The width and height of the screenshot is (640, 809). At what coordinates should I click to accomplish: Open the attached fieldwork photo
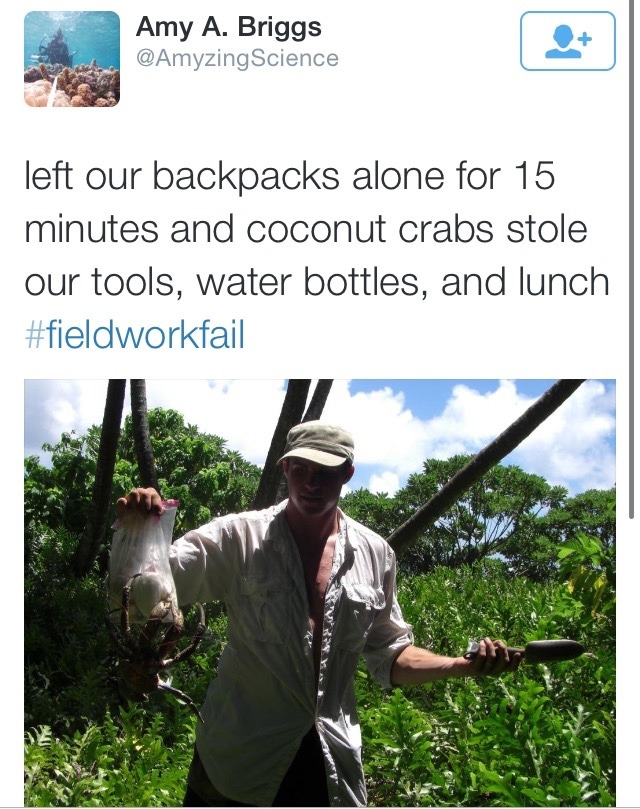coord(320,592)
